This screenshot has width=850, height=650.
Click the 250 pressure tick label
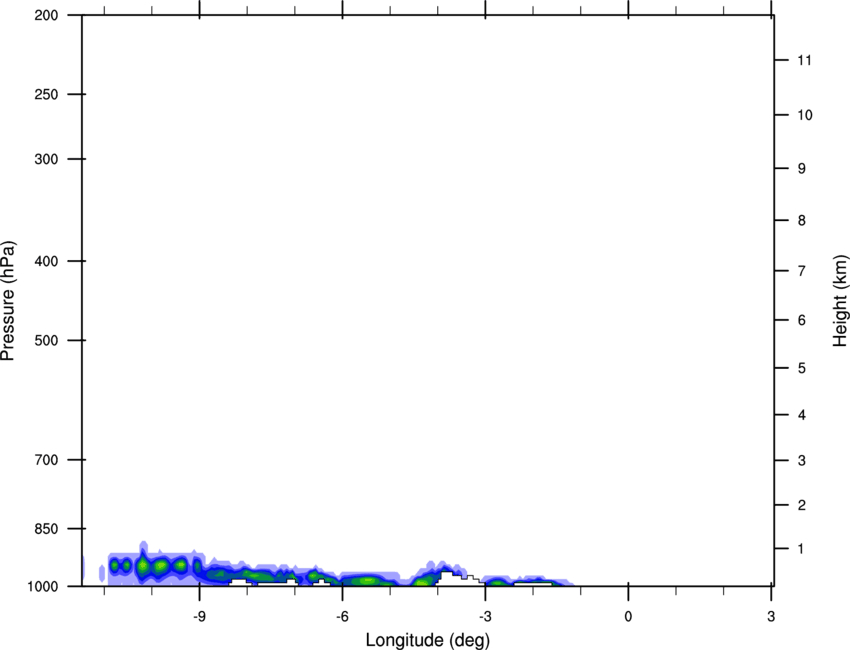click(46, 94)
